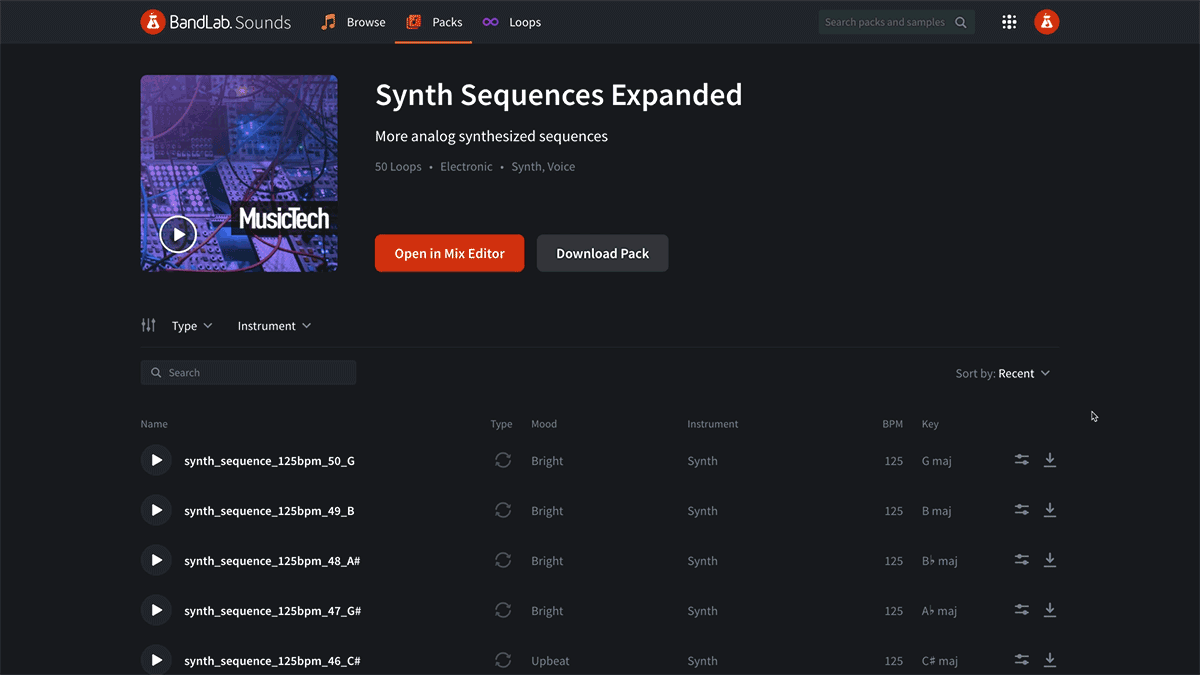Image resolution: width=1200 pixels, height=675 pixels.
Task: Click inside the loop search field
Action: (x=248, y=372)
